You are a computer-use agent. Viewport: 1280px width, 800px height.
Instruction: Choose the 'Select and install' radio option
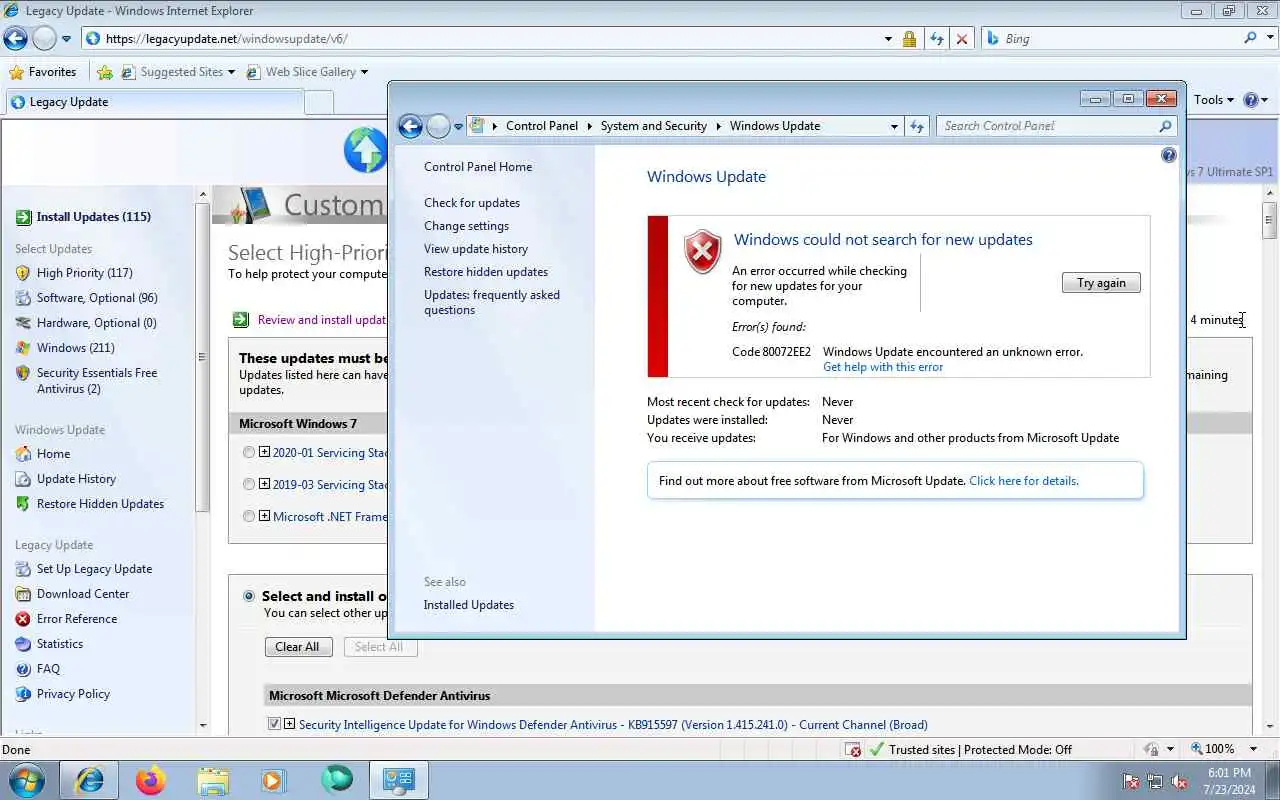click(249, 596)
